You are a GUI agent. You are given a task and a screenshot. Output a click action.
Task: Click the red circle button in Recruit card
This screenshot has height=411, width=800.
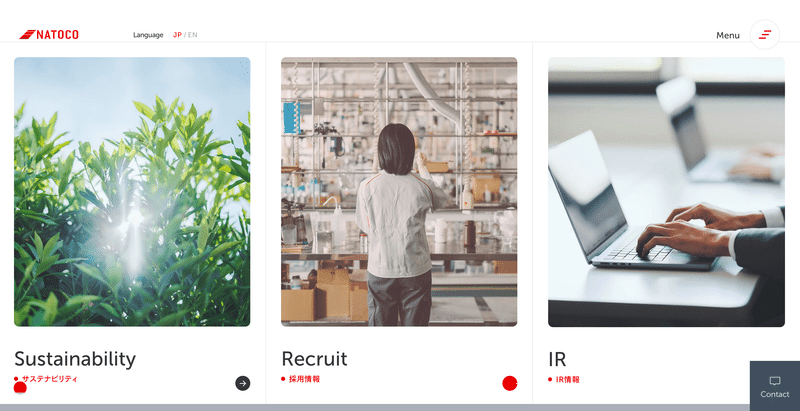[510, 383]
